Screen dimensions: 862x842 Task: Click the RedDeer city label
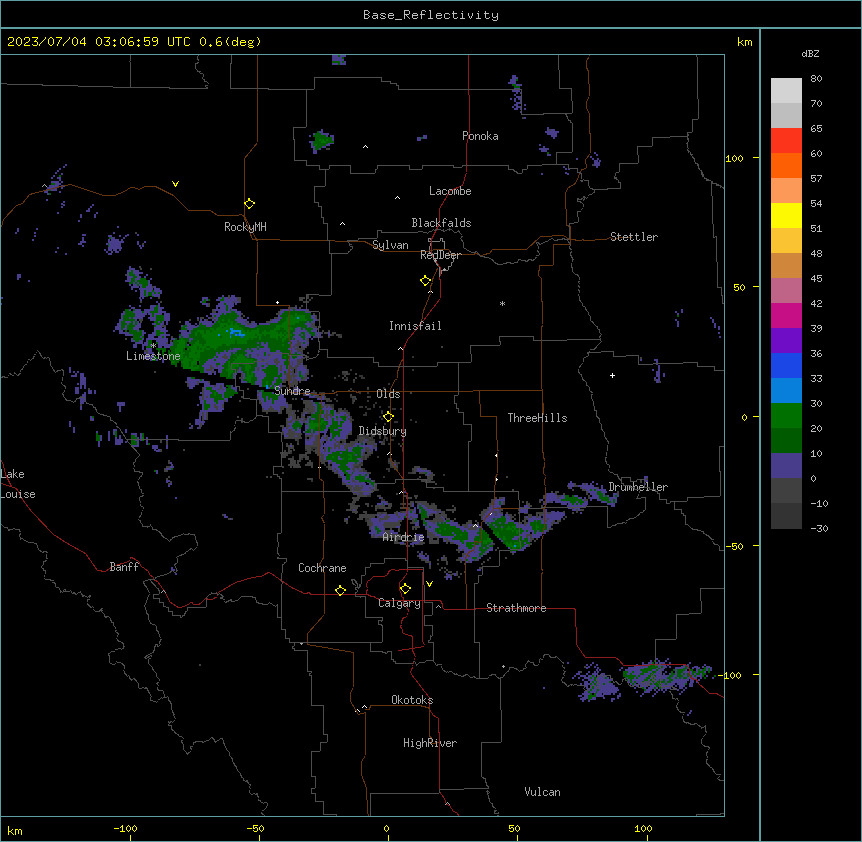point(440,256)
